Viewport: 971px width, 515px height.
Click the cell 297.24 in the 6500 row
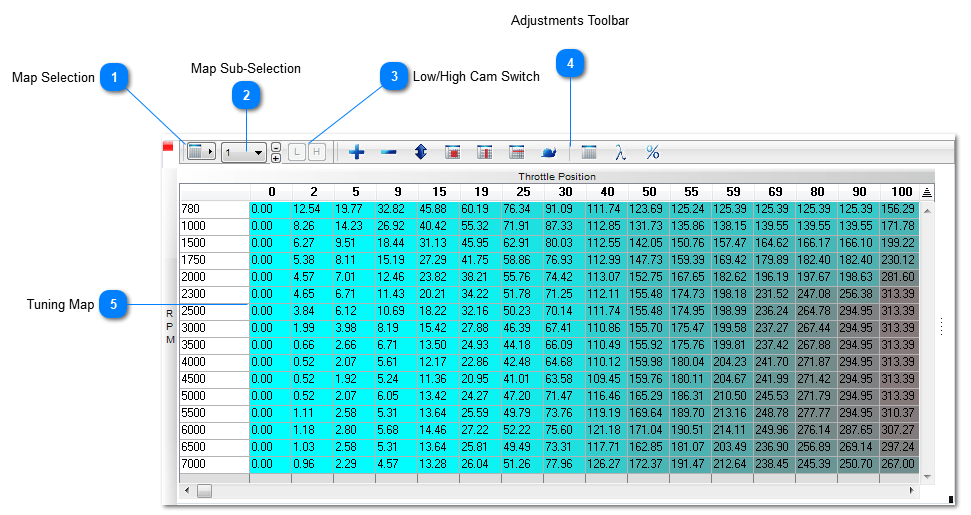[x=899, y=447]
